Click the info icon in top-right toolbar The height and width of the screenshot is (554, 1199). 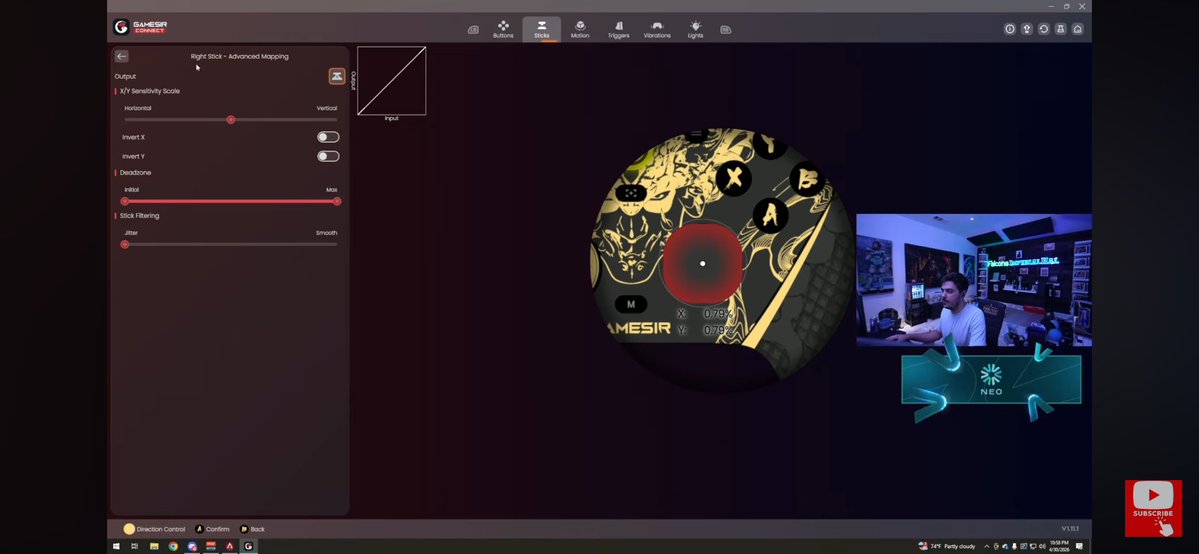click(1010, 29)
